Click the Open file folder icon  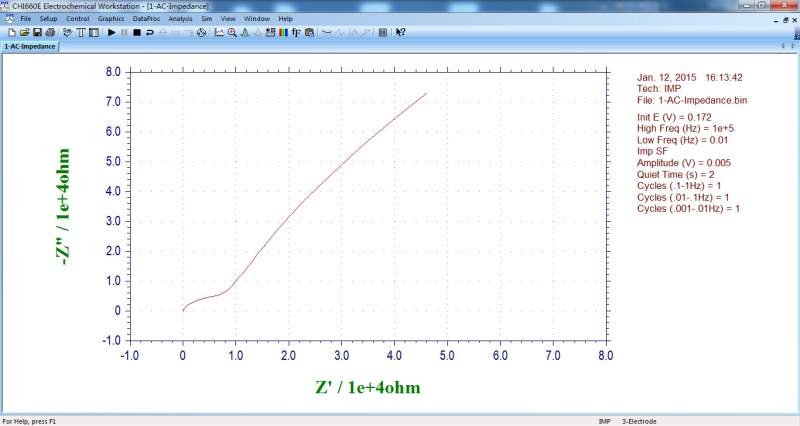point(24,32)
